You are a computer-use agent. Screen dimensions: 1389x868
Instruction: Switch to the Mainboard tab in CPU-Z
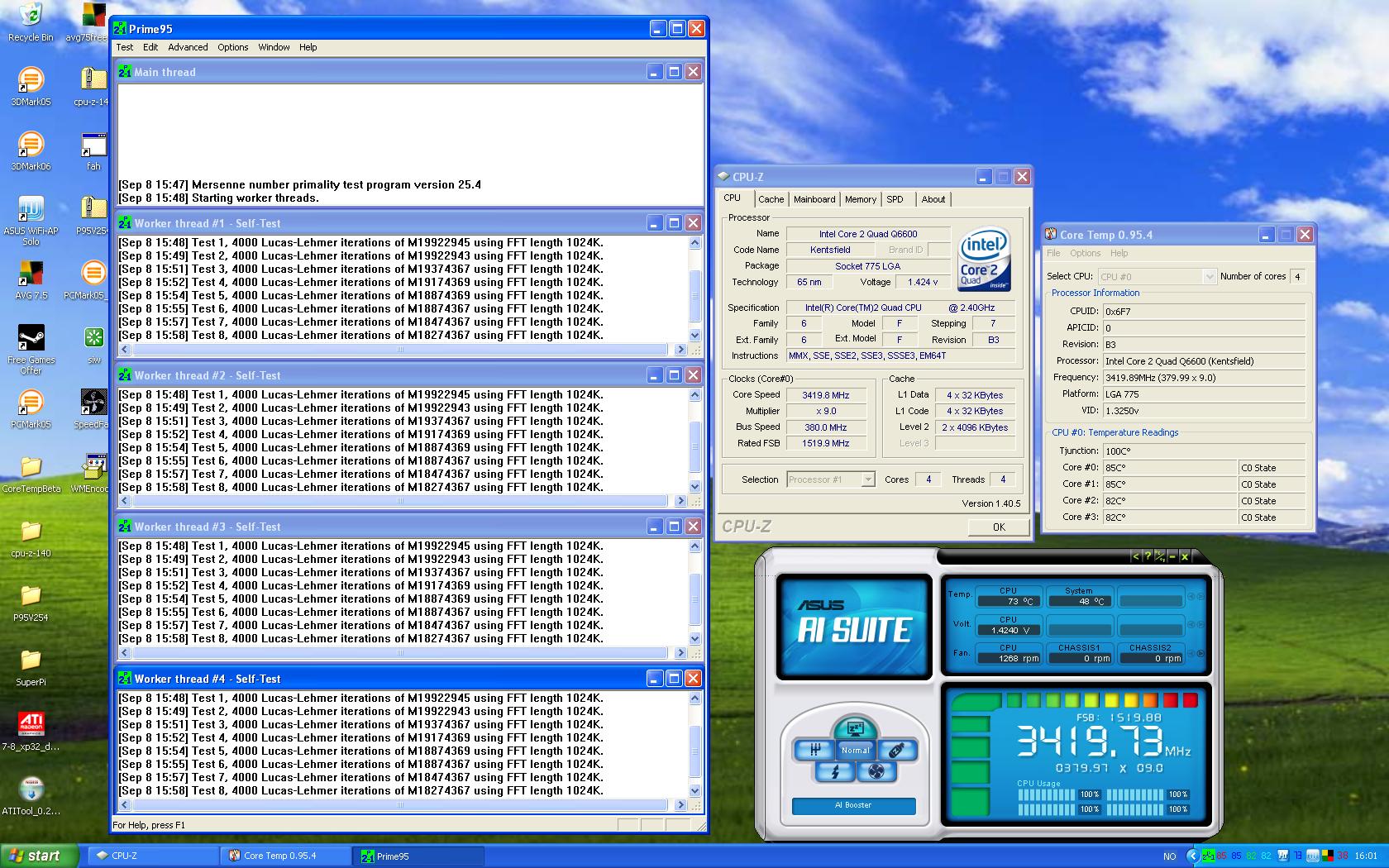pos(814,199)
